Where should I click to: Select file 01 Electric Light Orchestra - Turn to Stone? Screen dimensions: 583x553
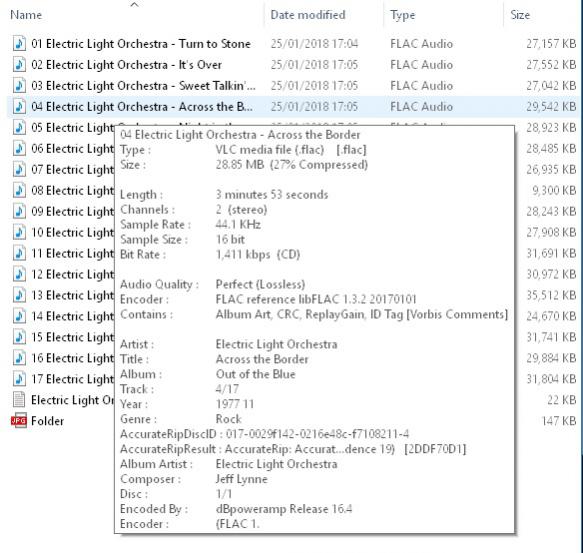tap(141, 44)
